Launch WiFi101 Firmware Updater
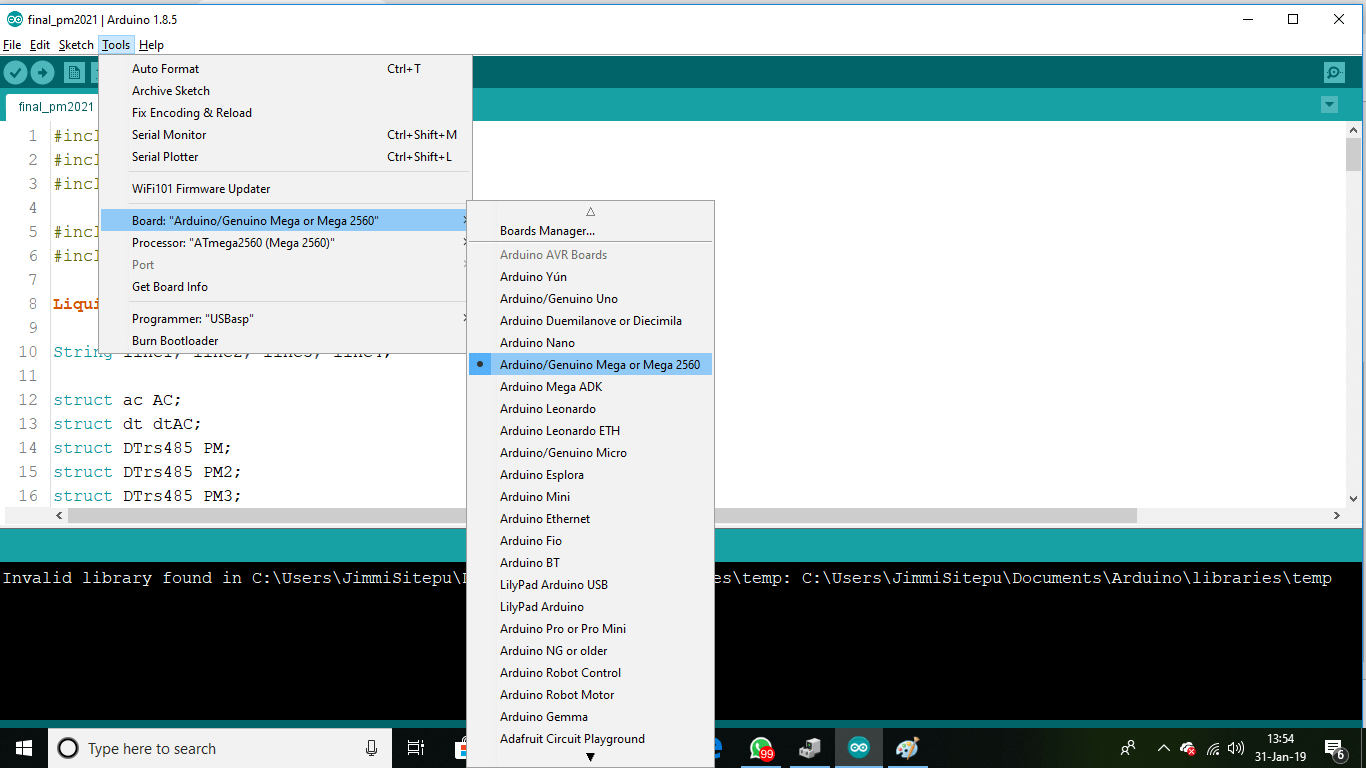 pyautogui.click(x=286, y=189)
